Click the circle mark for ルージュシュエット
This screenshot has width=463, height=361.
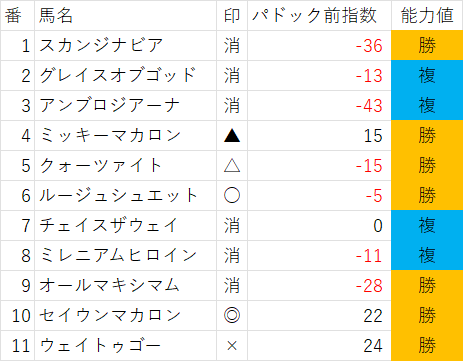click(232, 195)
